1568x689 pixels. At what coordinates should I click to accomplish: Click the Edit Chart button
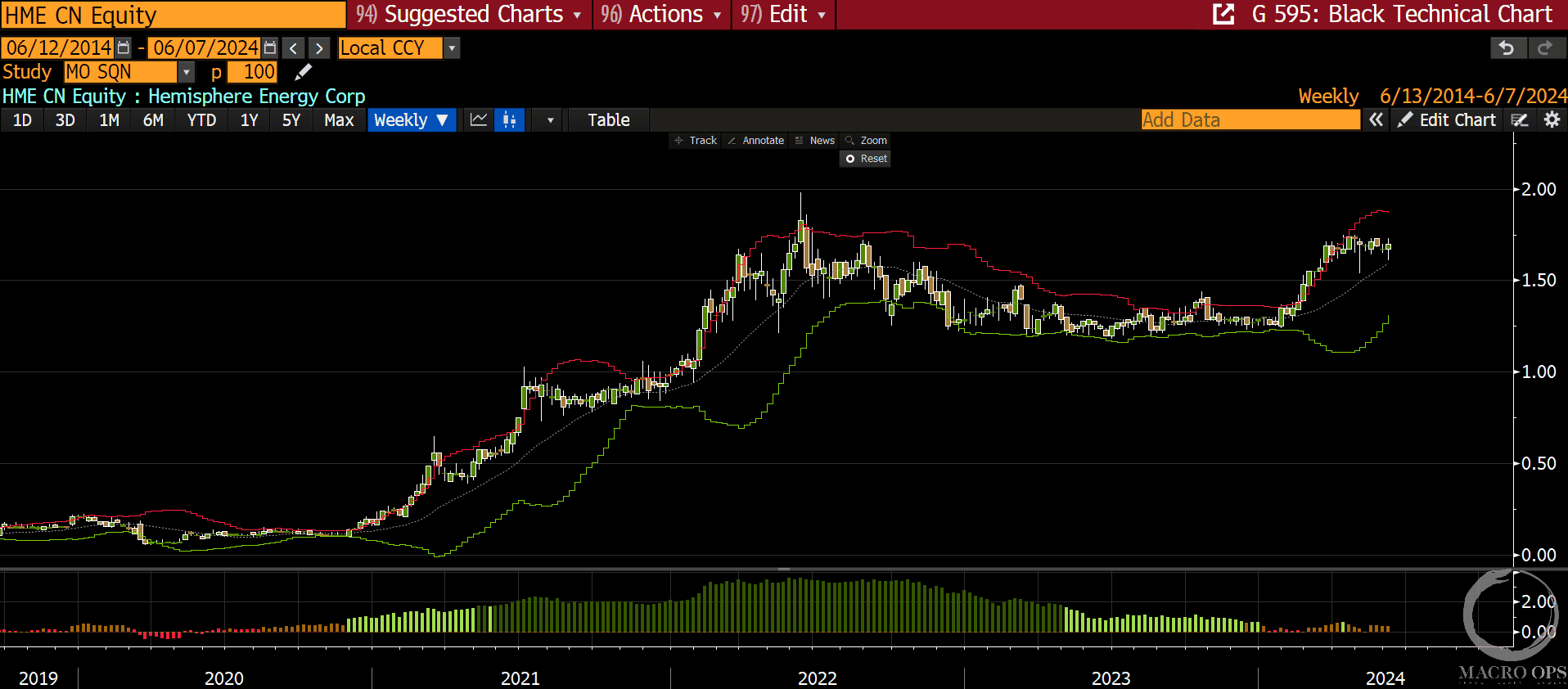pyautogui.click(x=1448, y=120)
